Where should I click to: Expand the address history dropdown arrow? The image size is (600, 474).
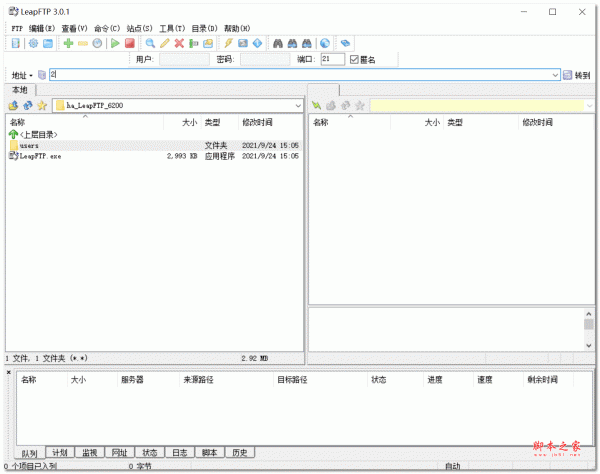coord(555,75)
